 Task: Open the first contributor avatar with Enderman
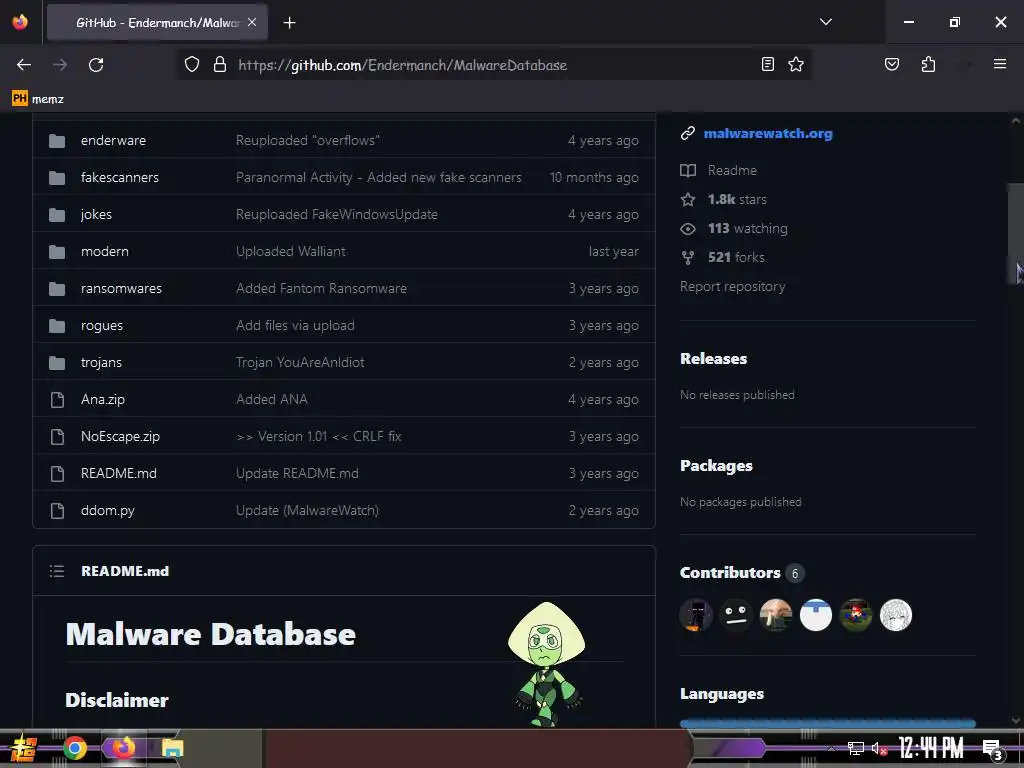point(696,615)
